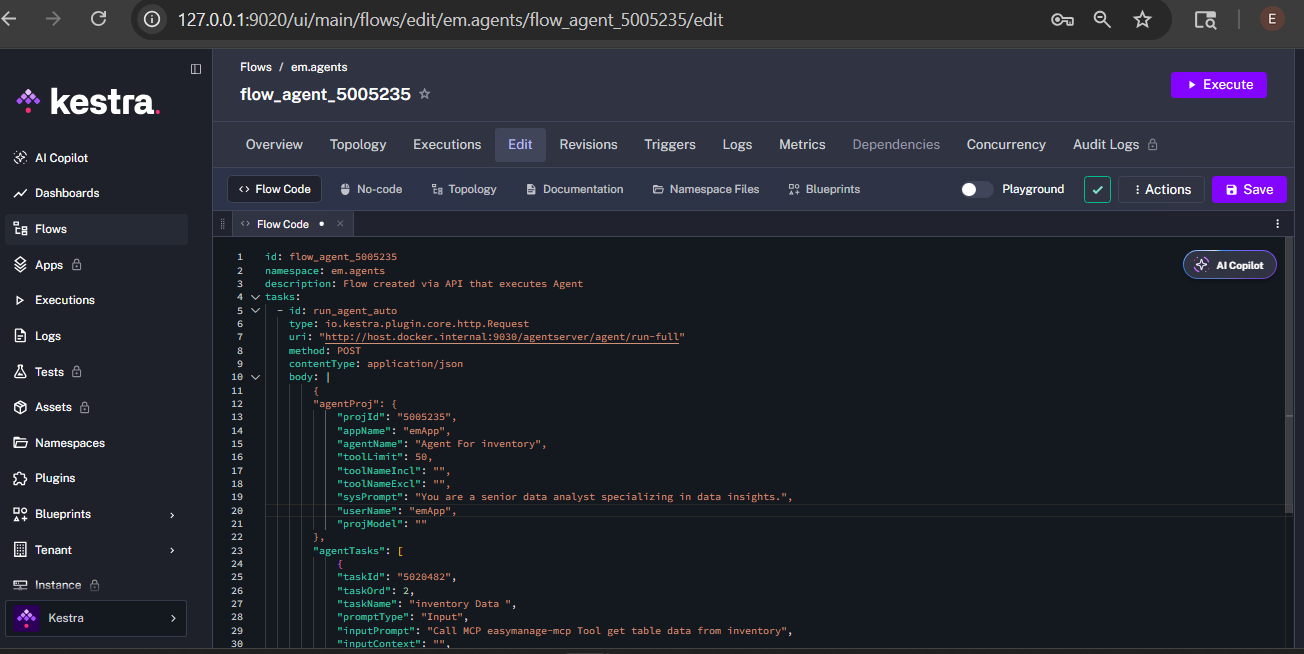The height and width of the screenshot is (654, 1304).
Task: Collapse the sidebar with the panel icon
Action: click(196, 69)
